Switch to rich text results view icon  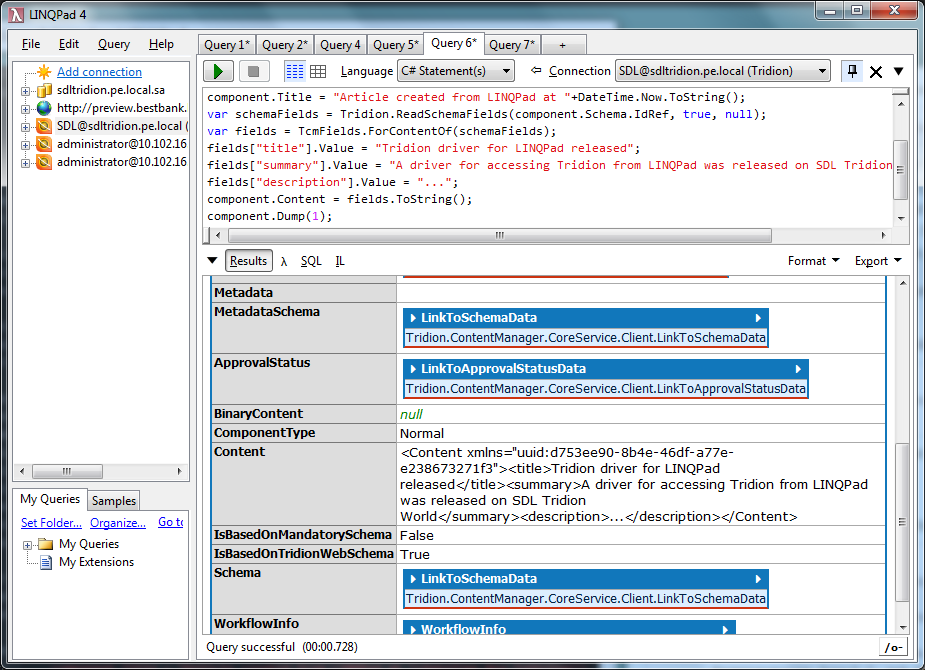295,71
